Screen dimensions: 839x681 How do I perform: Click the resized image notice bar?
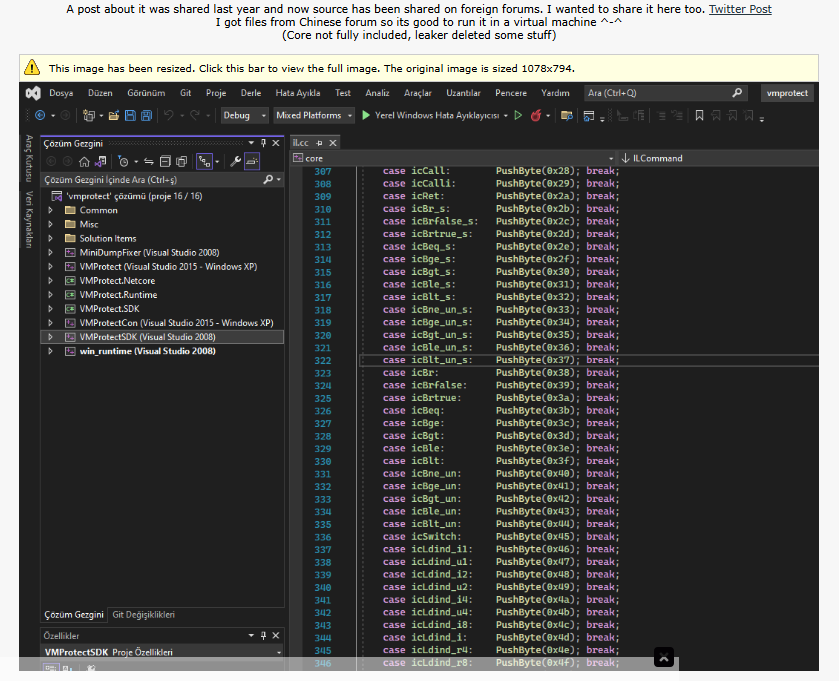(x=419, y=68)
